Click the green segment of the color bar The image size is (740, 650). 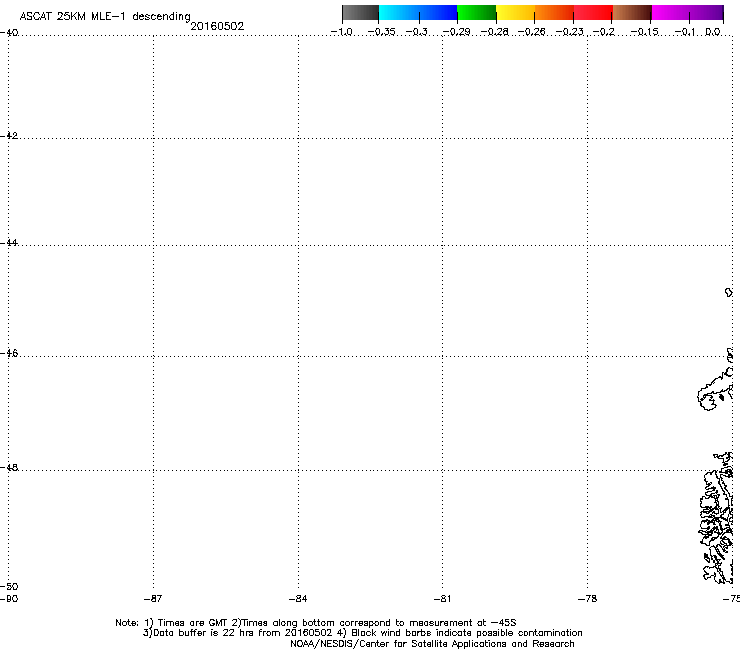[x=476, y=13]
